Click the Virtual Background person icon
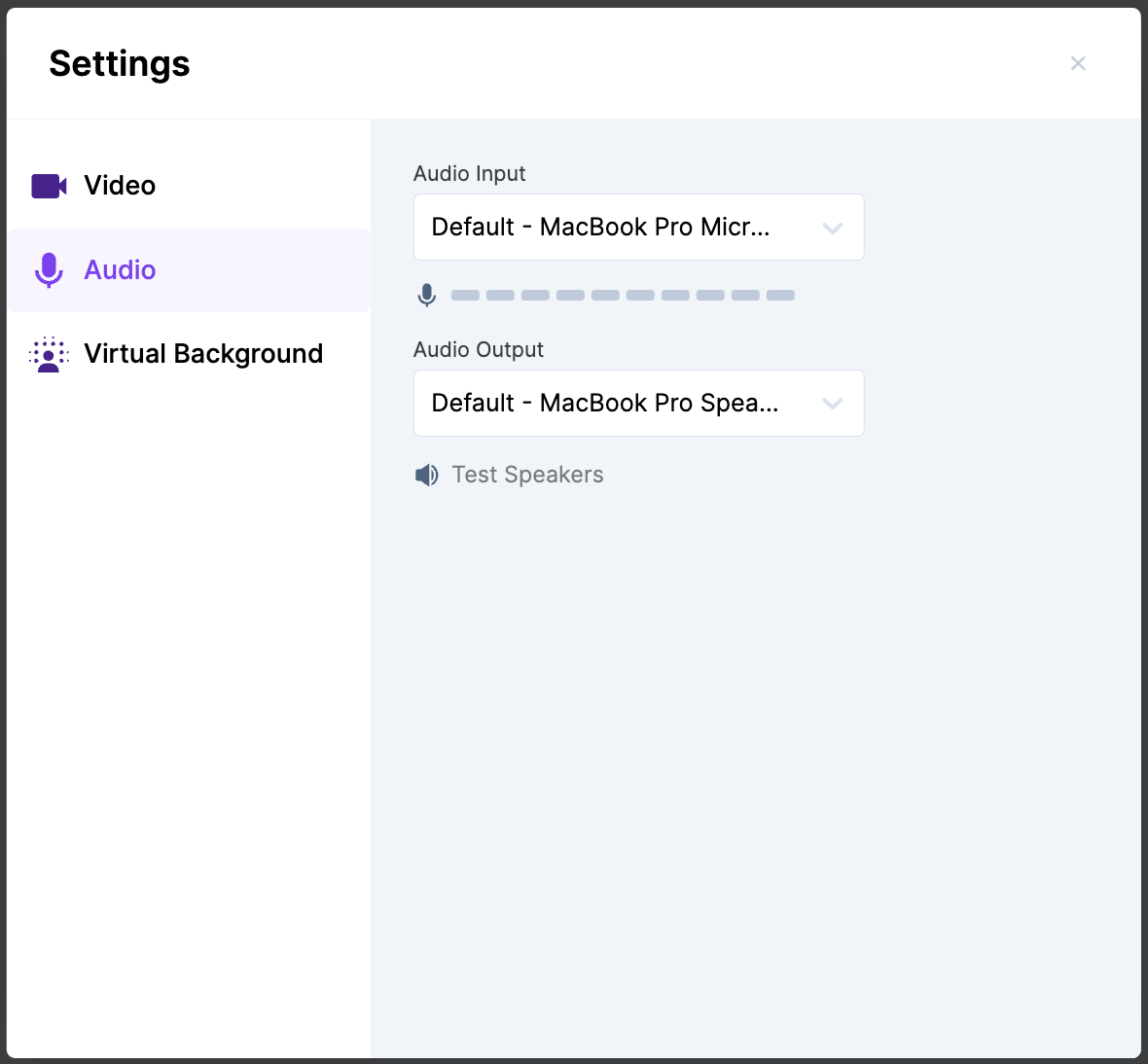The width and height of the screenshot is (1148, 1064). (49, 355)
